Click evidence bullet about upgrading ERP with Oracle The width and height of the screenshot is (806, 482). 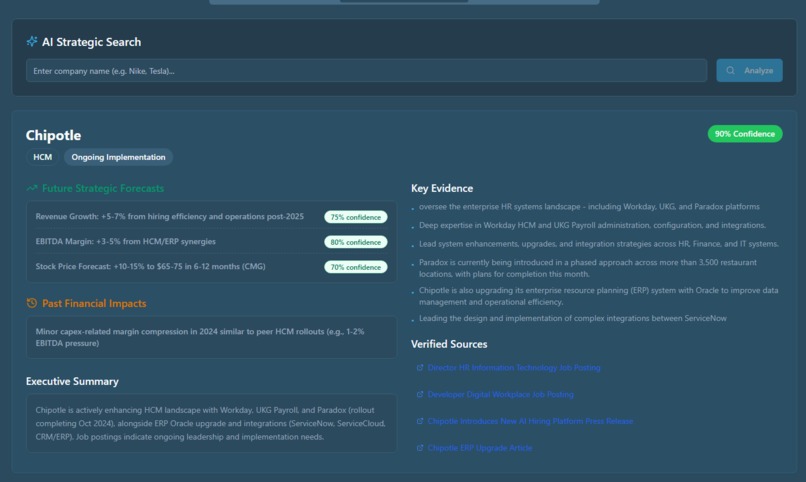click(x=598, y=296)
